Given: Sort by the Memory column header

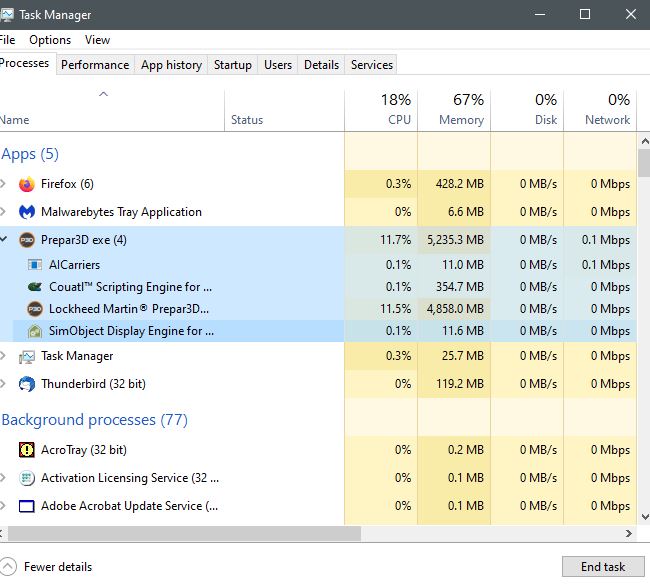Looking at the screenshot, I should coord(454,110).
